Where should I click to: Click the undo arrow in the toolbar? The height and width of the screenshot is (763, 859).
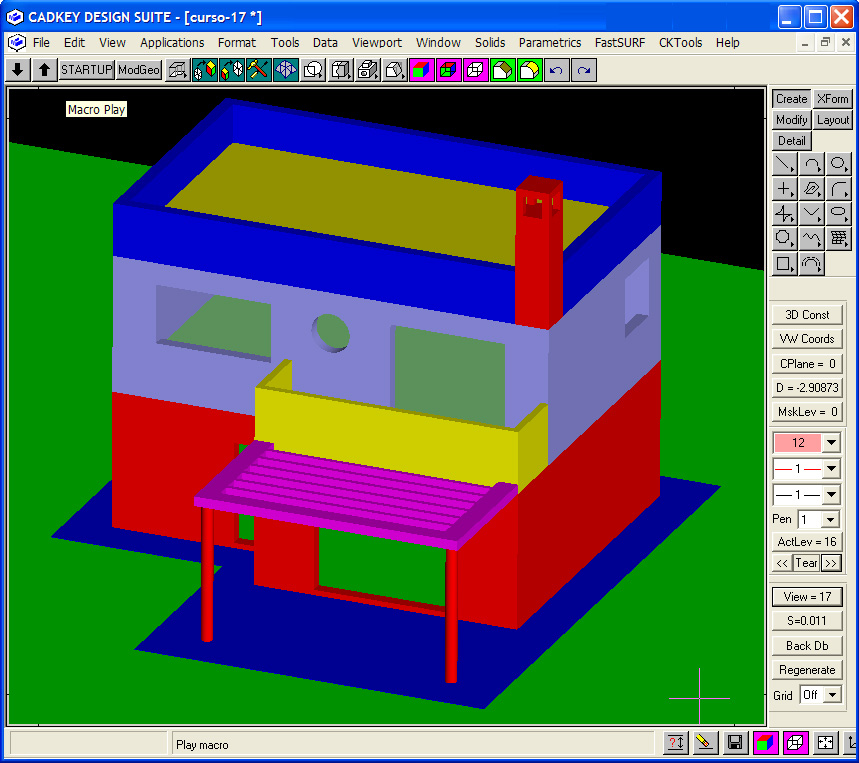pos(557,70)
